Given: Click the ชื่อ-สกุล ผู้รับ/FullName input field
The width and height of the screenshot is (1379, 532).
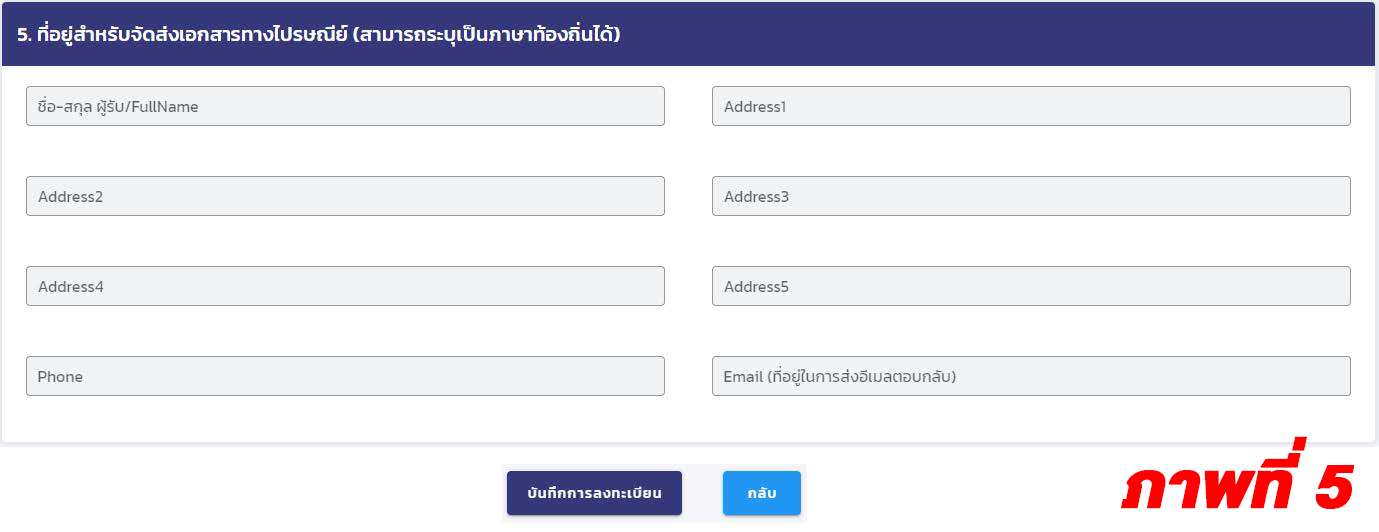Looking at the screenshot, I should [x=345, y=106].
